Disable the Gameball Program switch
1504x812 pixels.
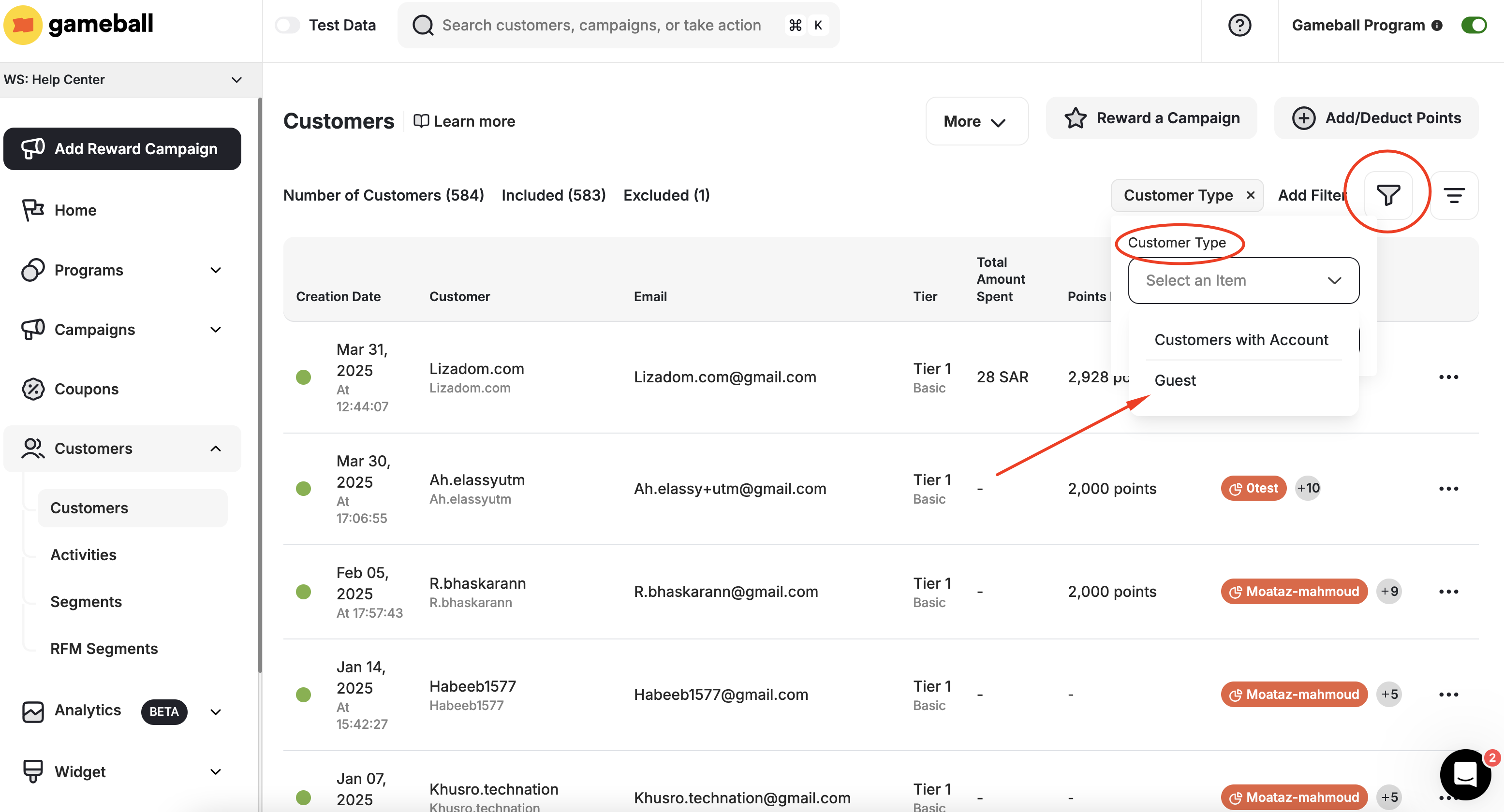1474,25
